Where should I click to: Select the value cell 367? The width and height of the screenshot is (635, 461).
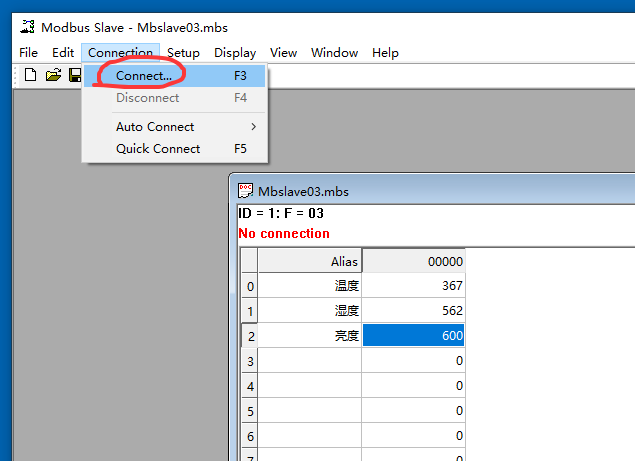point(413,286)
